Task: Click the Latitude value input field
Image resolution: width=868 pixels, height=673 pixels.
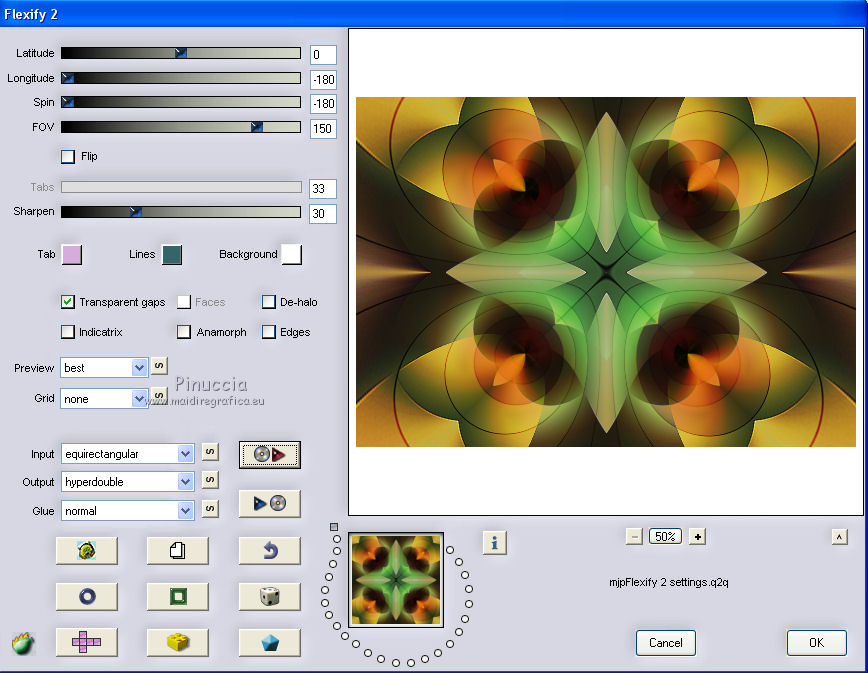Action: [323, 55]
